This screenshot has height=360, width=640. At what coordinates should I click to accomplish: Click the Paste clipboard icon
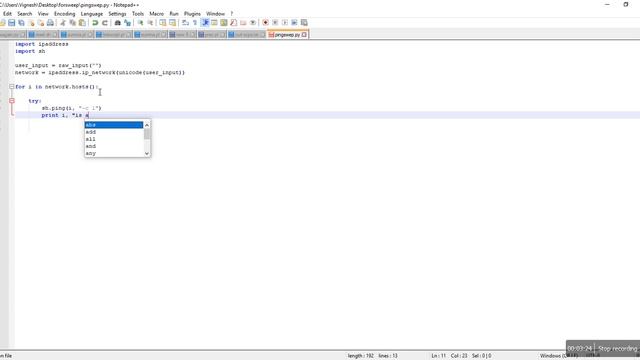[82, 23]
